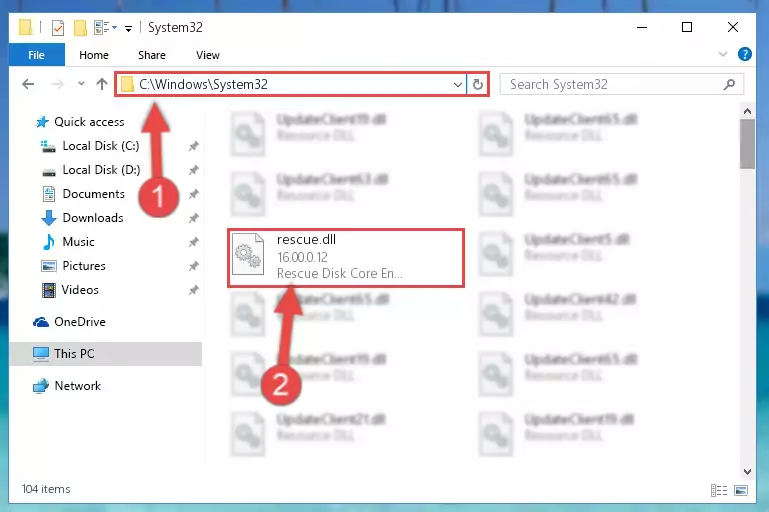The height and width of the screenshot is (512, 769).
Task: Open Music in the sidebar
Action: point(78,242)
